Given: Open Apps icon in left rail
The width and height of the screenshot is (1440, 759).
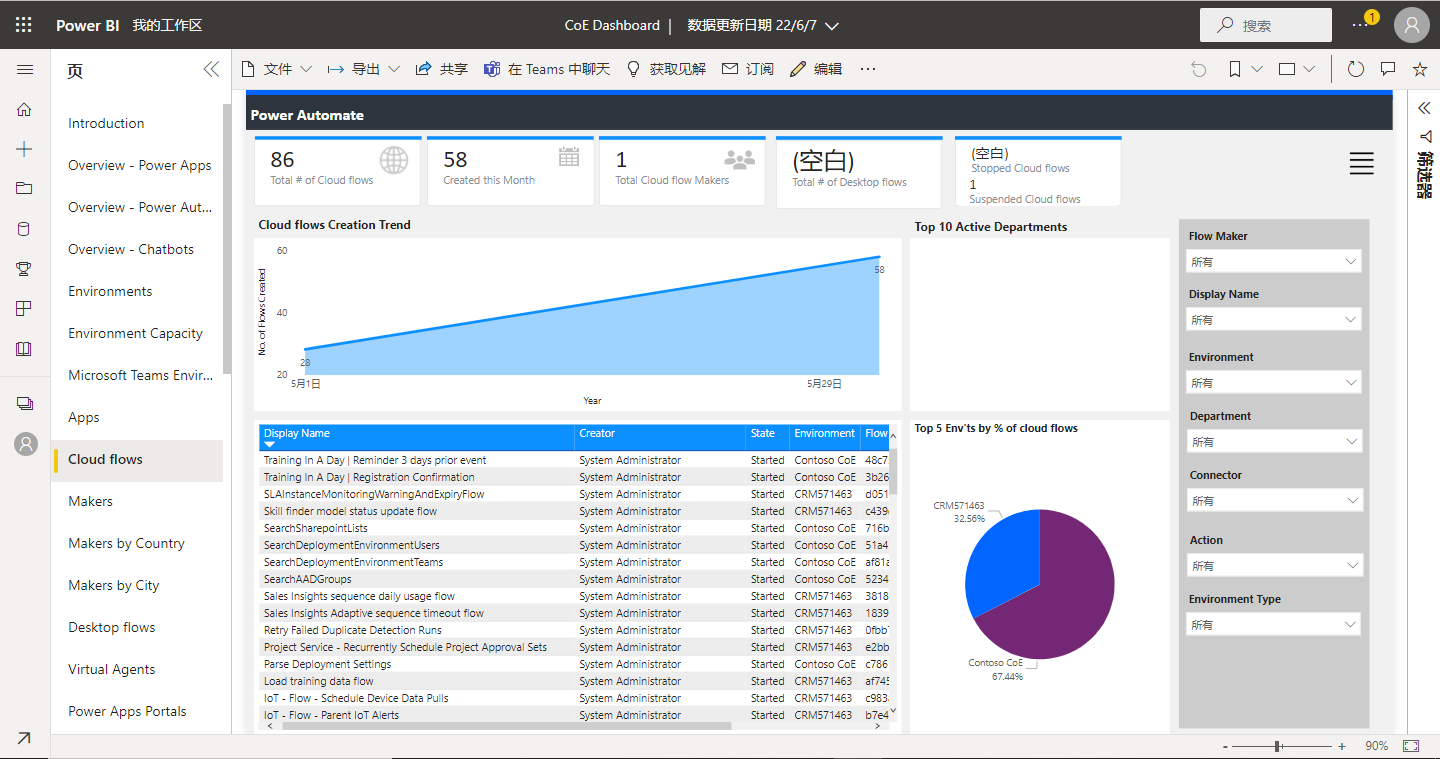Looking at the screenshot, I should (x=25, y=308).
